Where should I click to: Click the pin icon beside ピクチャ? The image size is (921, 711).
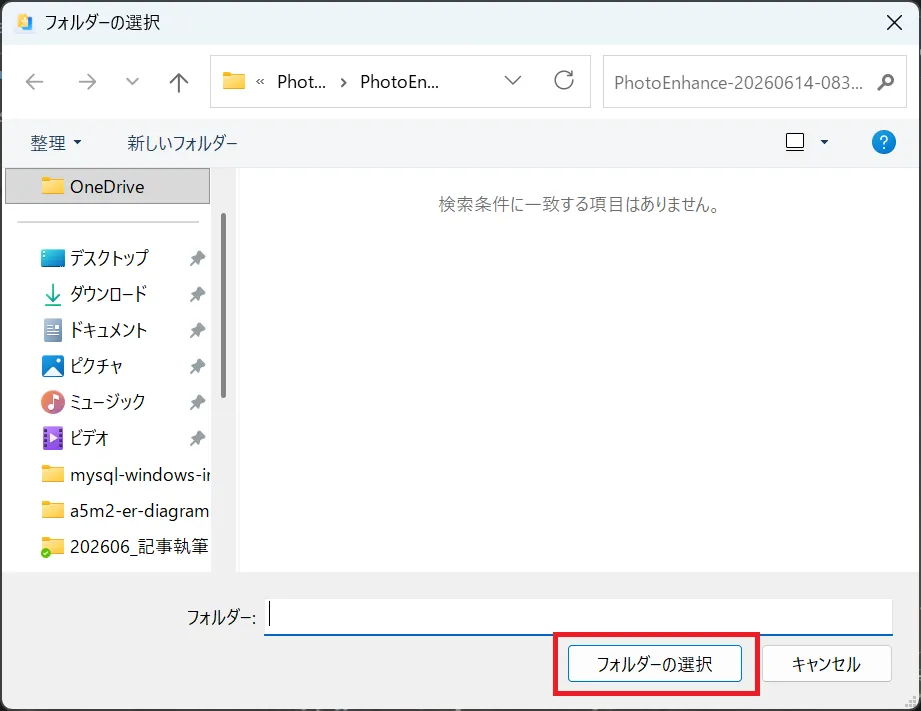pyautogui.click(x=197, y=366)
